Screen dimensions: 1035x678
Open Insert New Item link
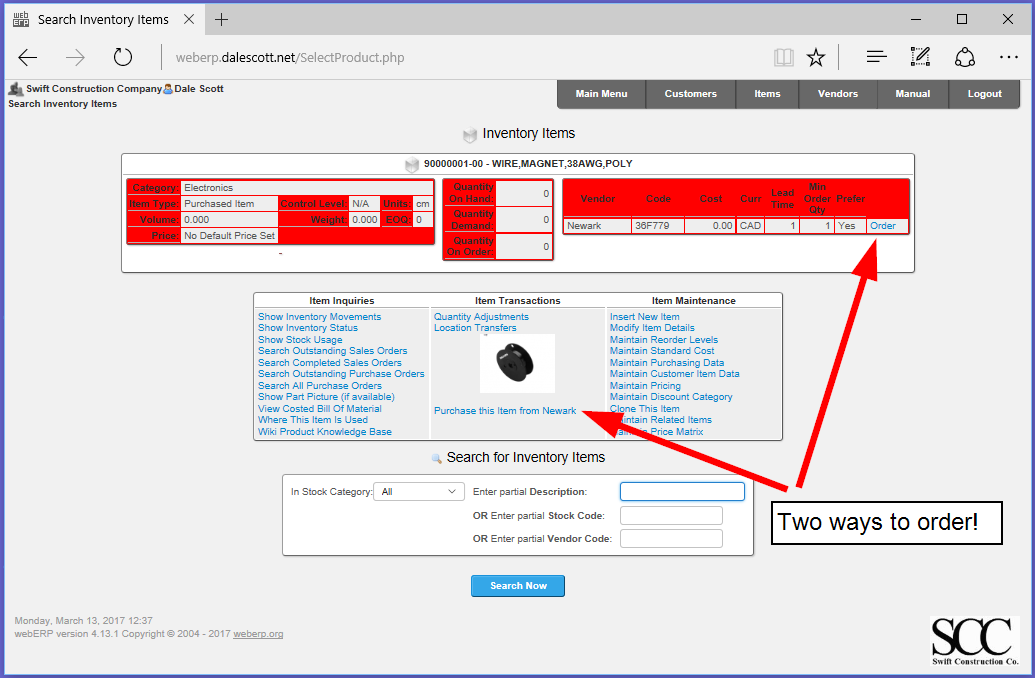(x=644, y=317)
